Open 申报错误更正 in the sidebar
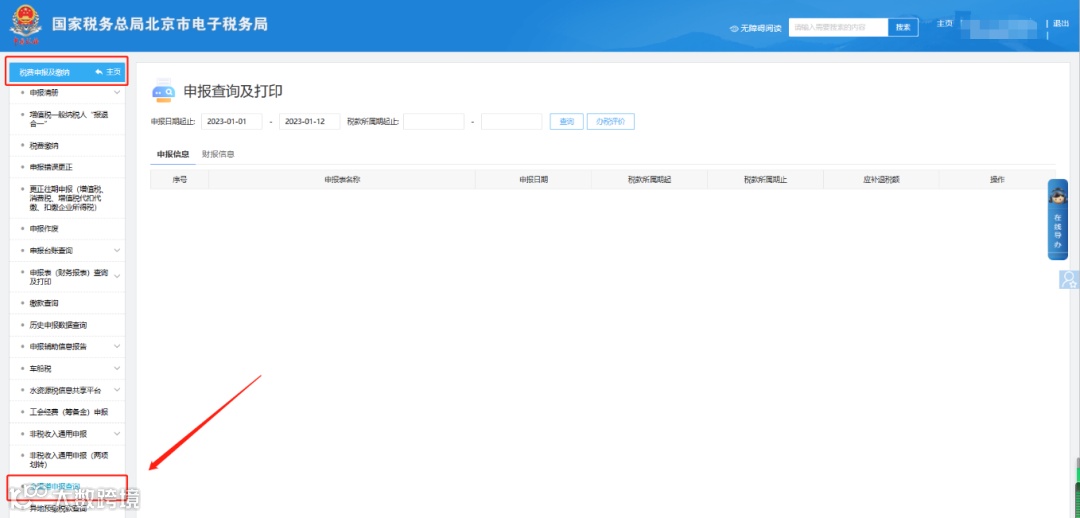Screen dimensions: 1080x518 pyautogui.click(x=51, y=167)
